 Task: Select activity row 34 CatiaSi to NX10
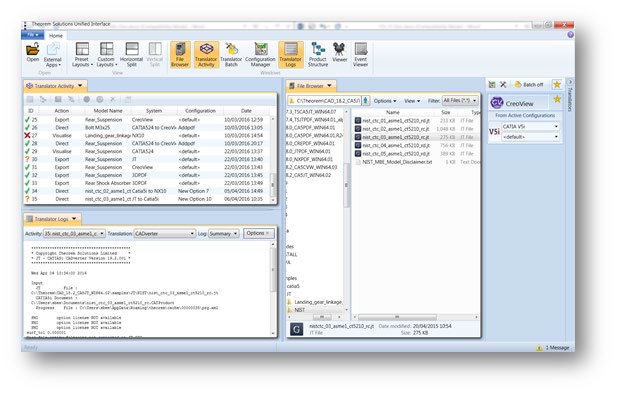pyautogui.click(x=148, y=191)
